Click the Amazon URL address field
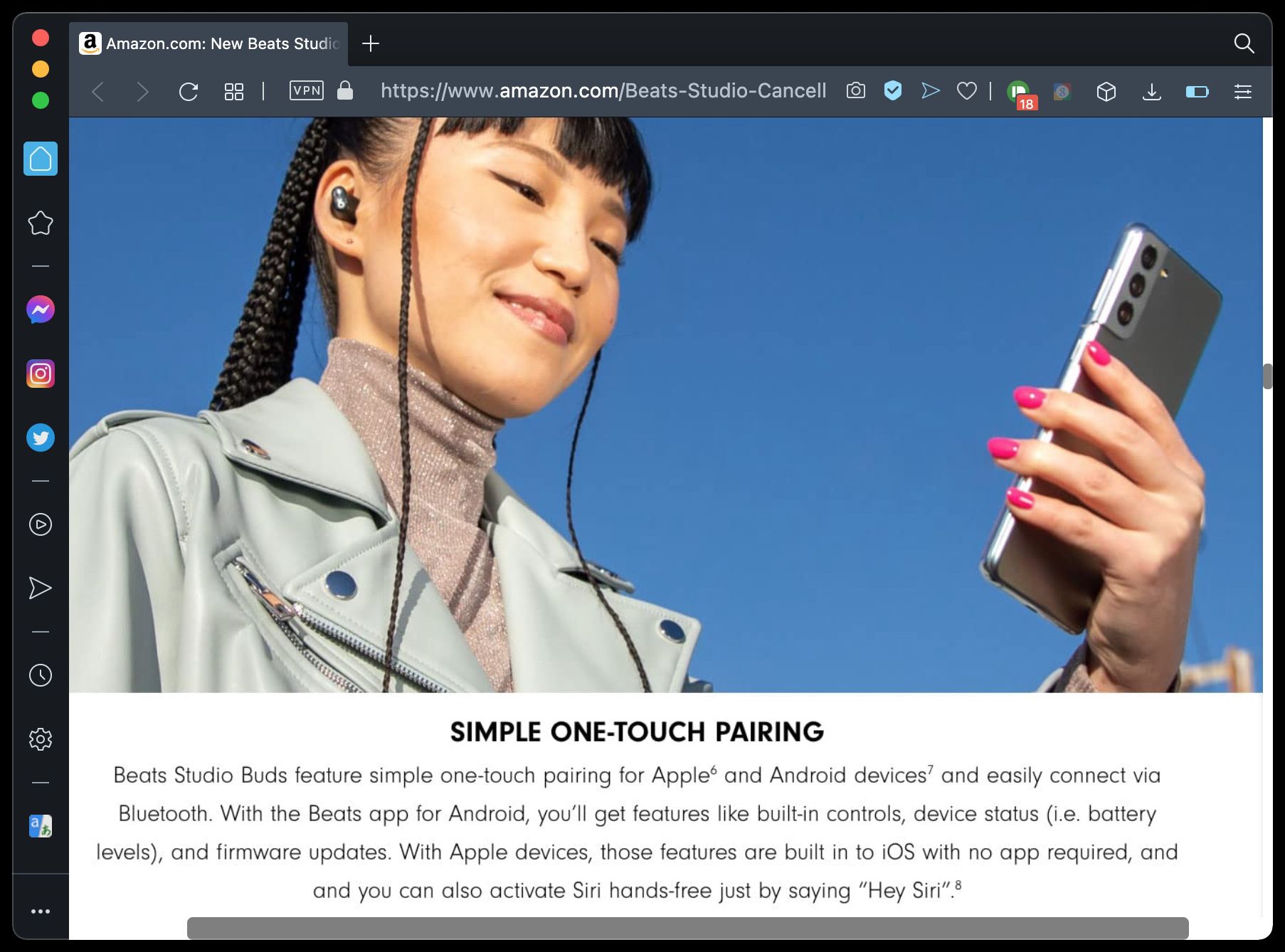 603,90
